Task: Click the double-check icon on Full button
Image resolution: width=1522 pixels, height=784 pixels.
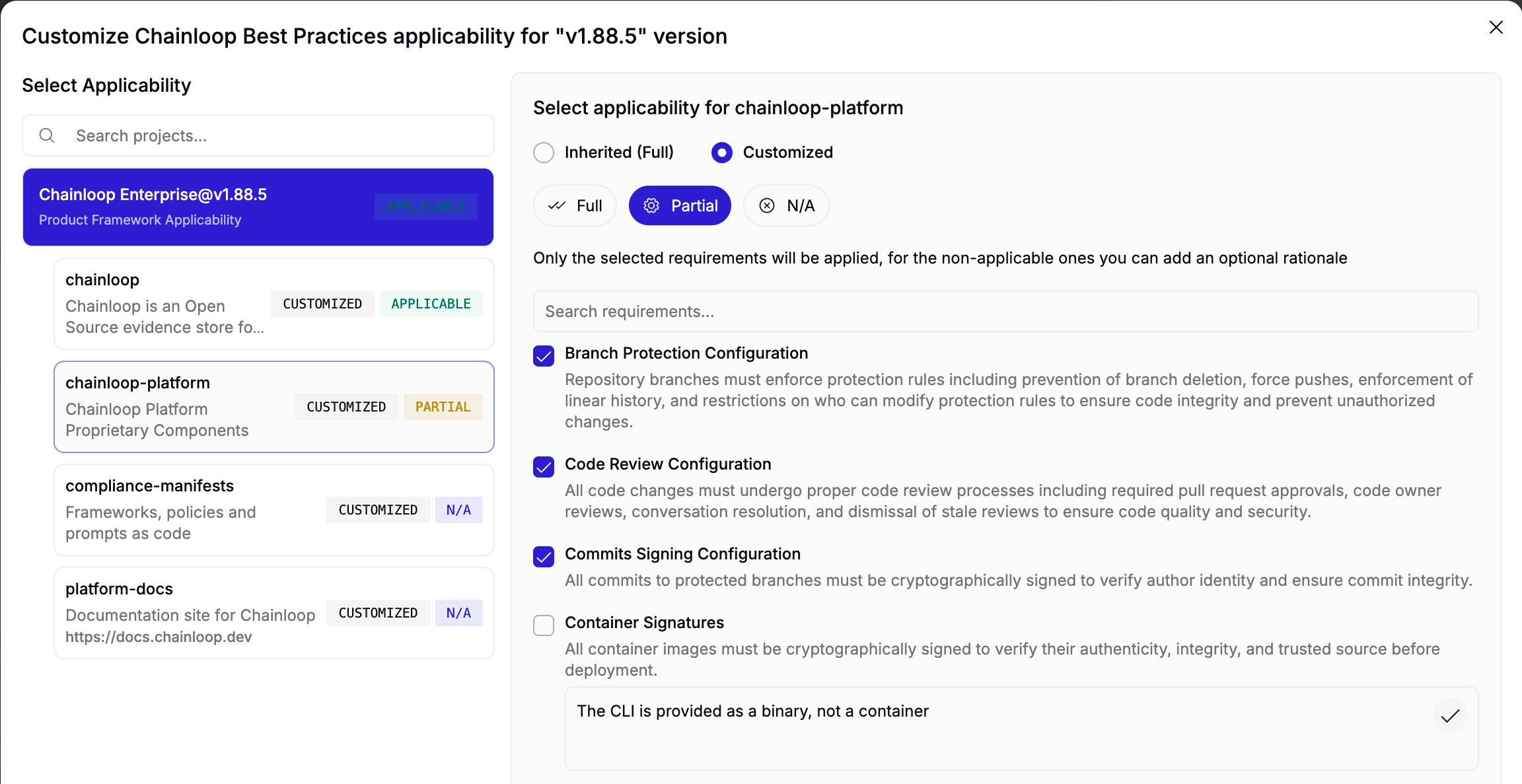Action: [x=557, y=206]
